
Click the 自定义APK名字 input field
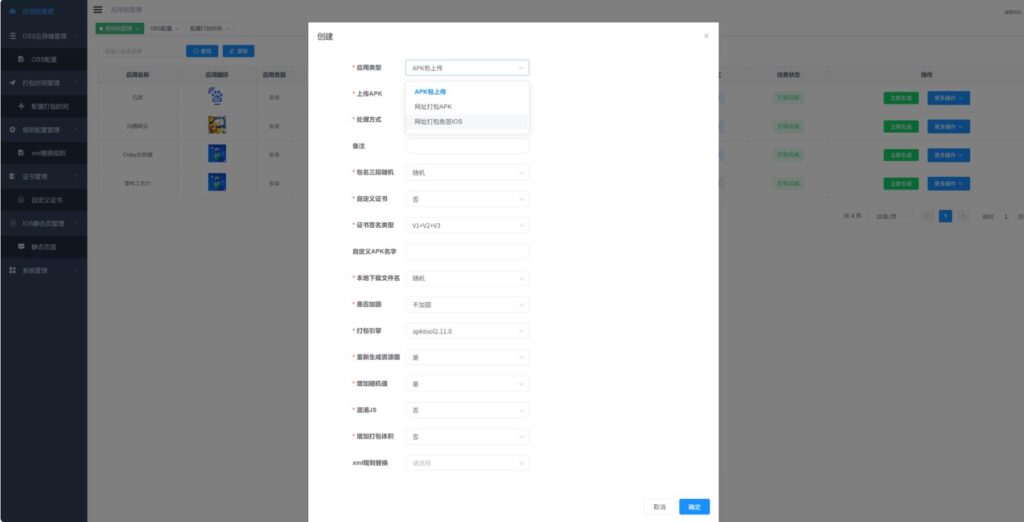(467, 252)
